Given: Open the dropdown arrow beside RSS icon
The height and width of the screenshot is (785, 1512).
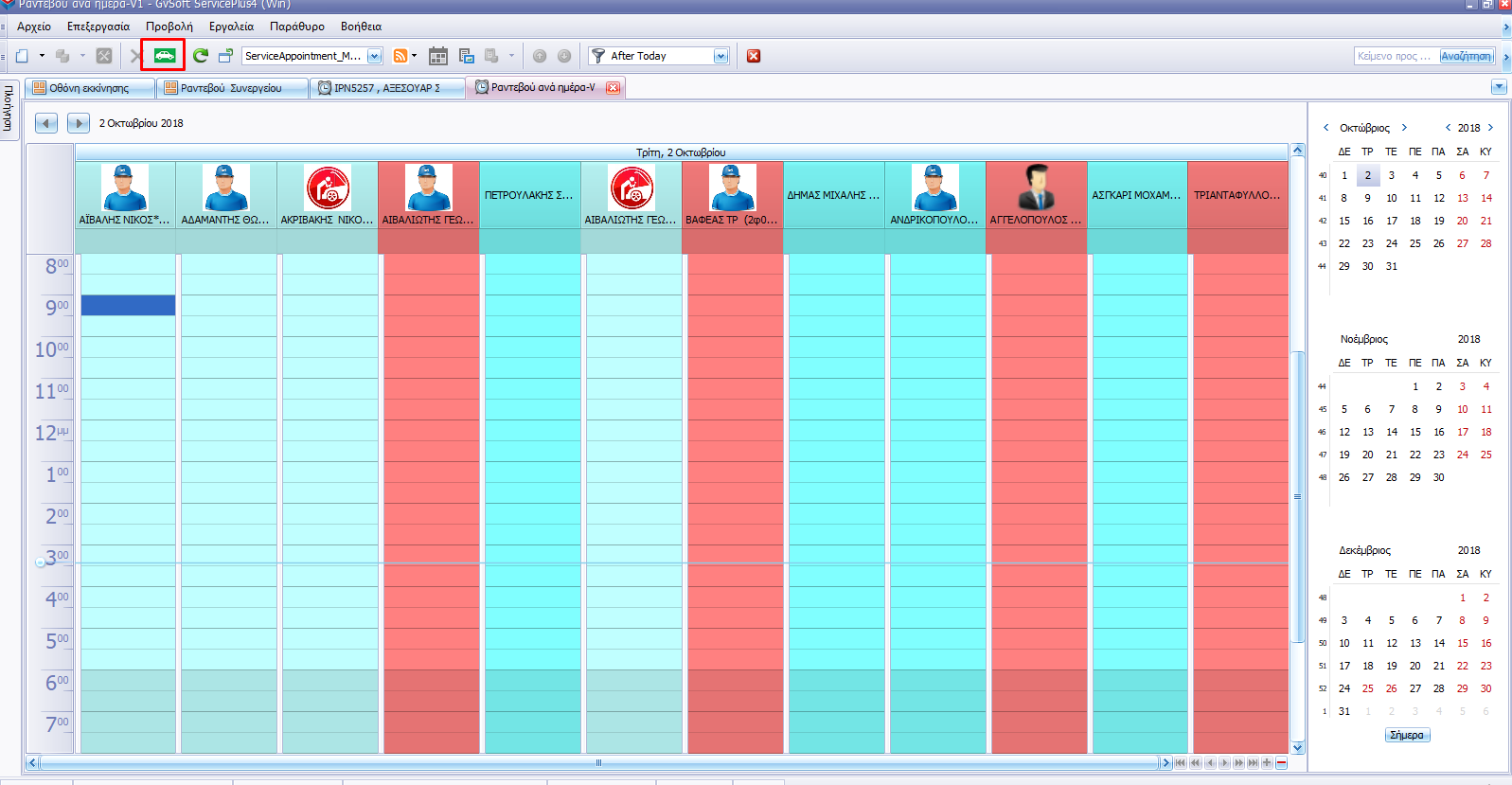Looking at the screenshot, I should (x=415, y=56).
